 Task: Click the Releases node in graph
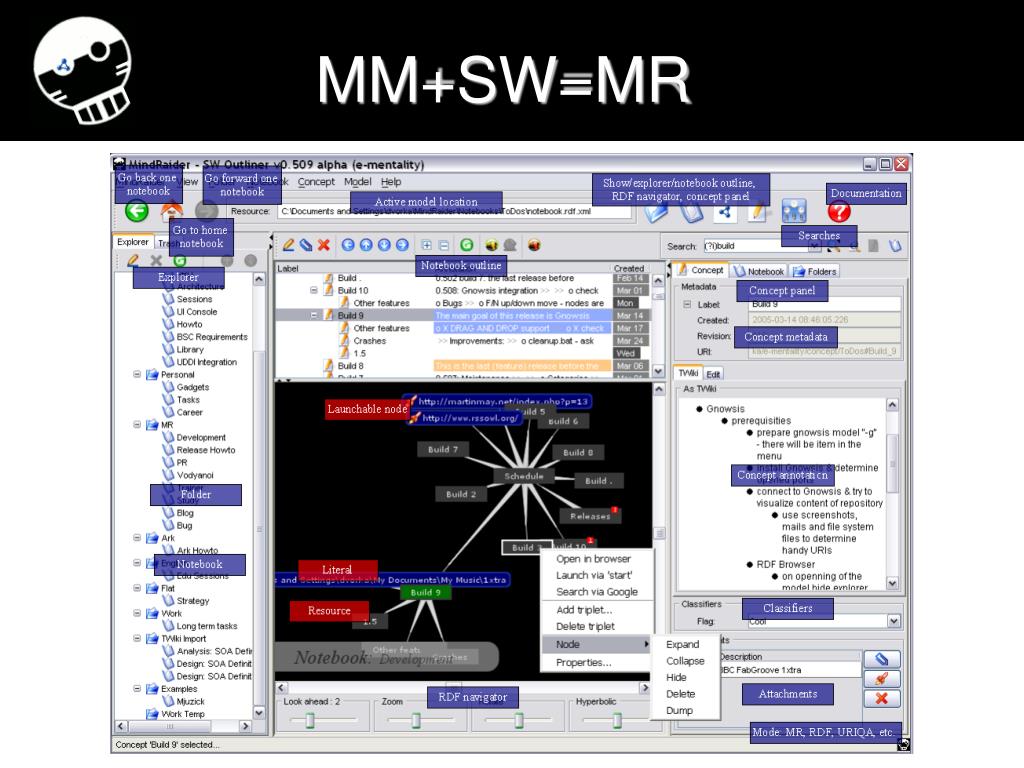pyautogui.click(x=590, y=516)
